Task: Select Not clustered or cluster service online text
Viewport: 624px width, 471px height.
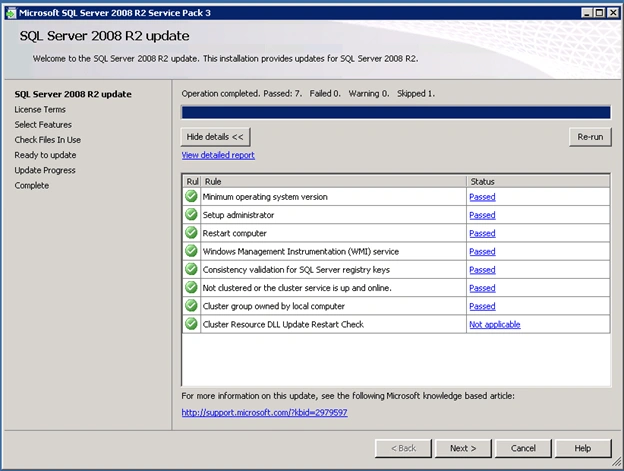Action: point(297,288)
